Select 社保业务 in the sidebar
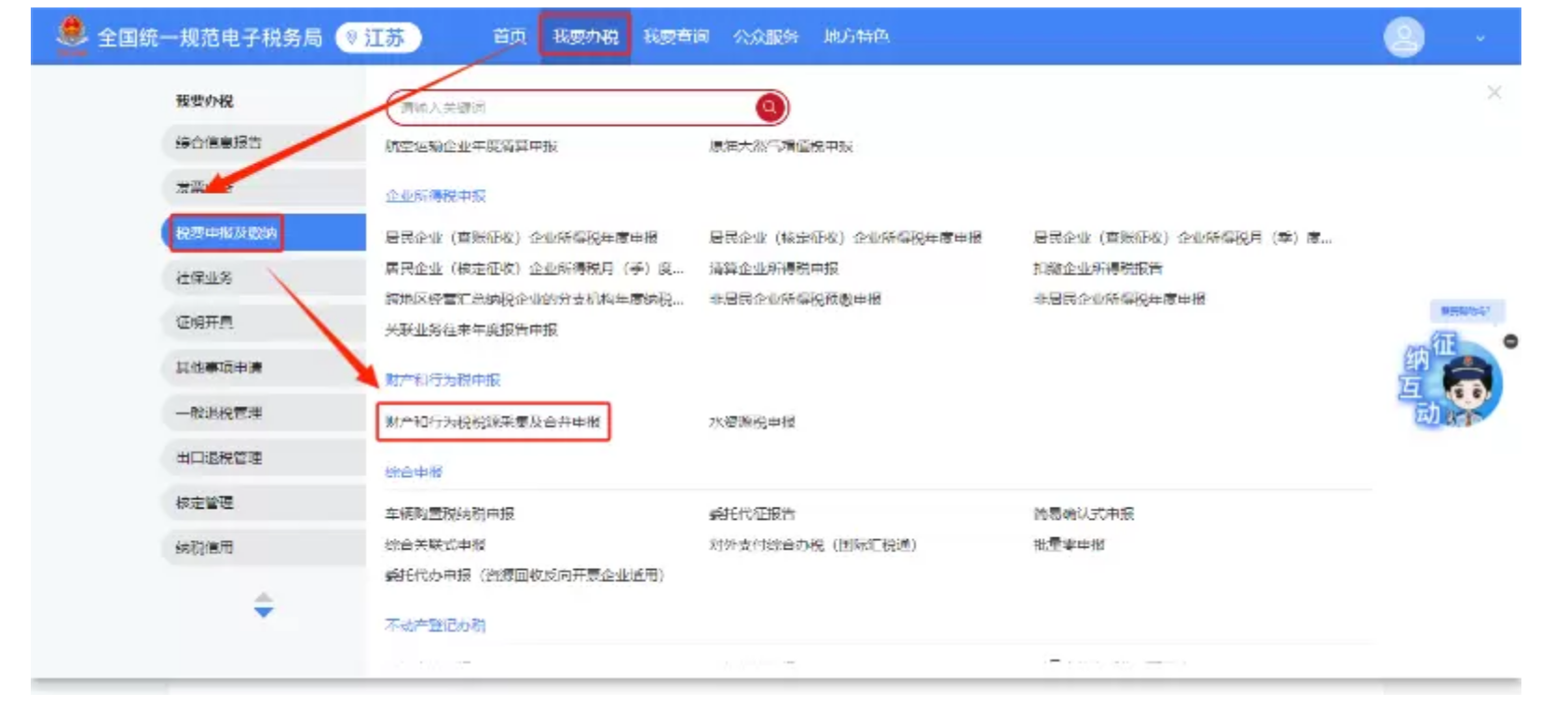1568x706 pixels. (x=265, y=278)
